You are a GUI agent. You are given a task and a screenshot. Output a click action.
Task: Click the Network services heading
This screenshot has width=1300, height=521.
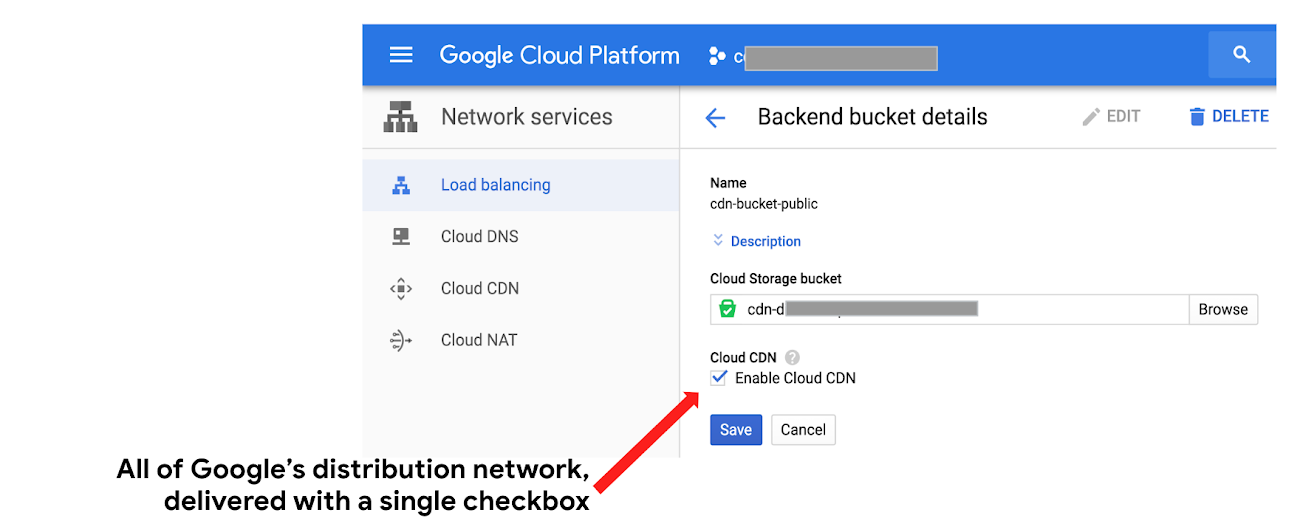coord(527,117)
